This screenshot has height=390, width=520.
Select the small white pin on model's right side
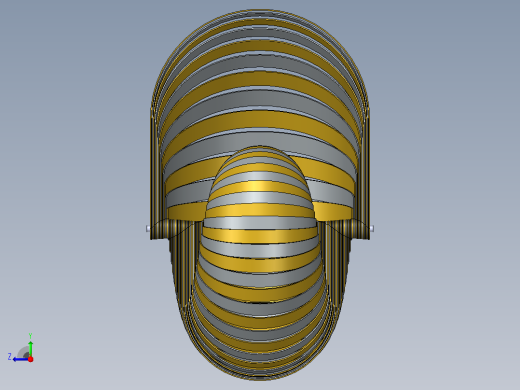pyautogui.click(x=371, y=229)
